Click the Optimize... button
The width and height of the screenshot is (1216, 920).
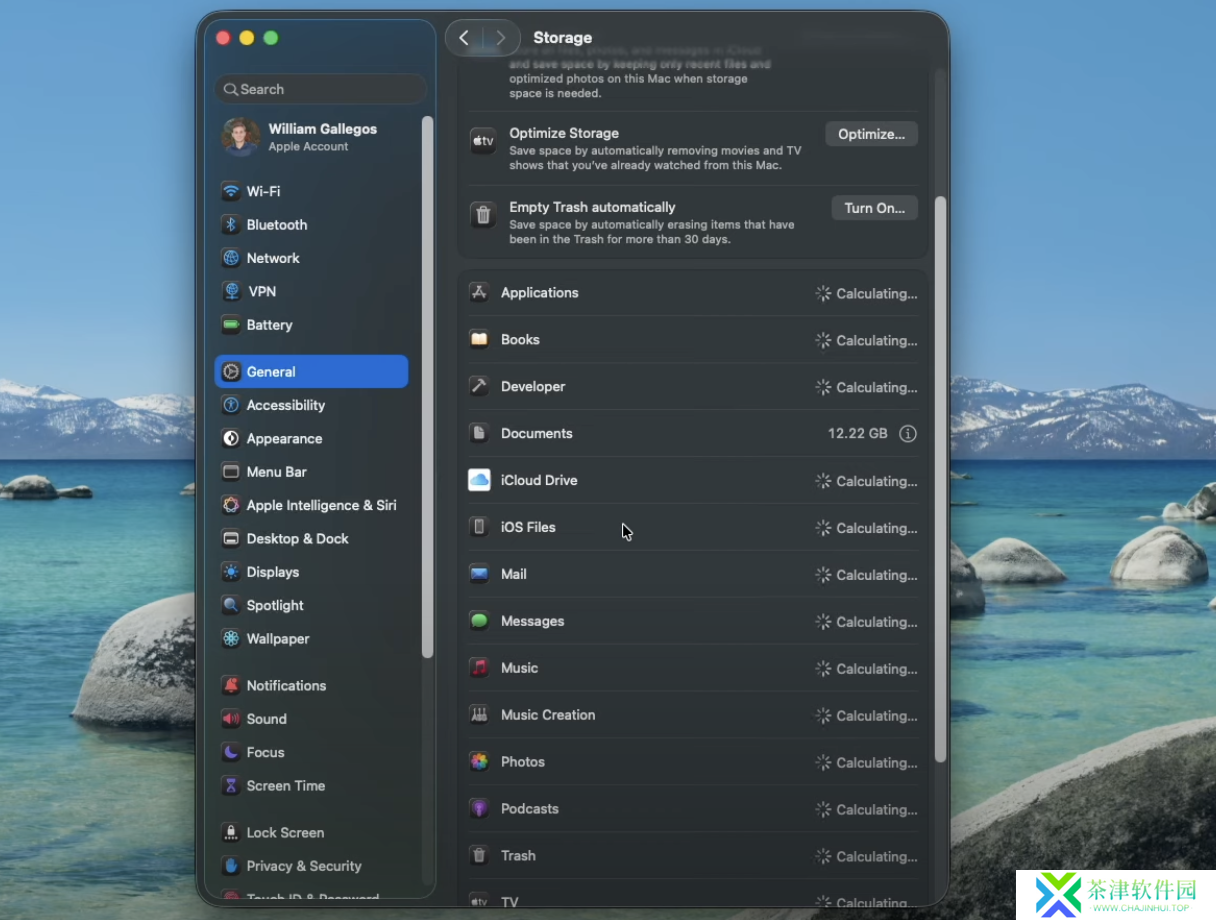[871, 134]
